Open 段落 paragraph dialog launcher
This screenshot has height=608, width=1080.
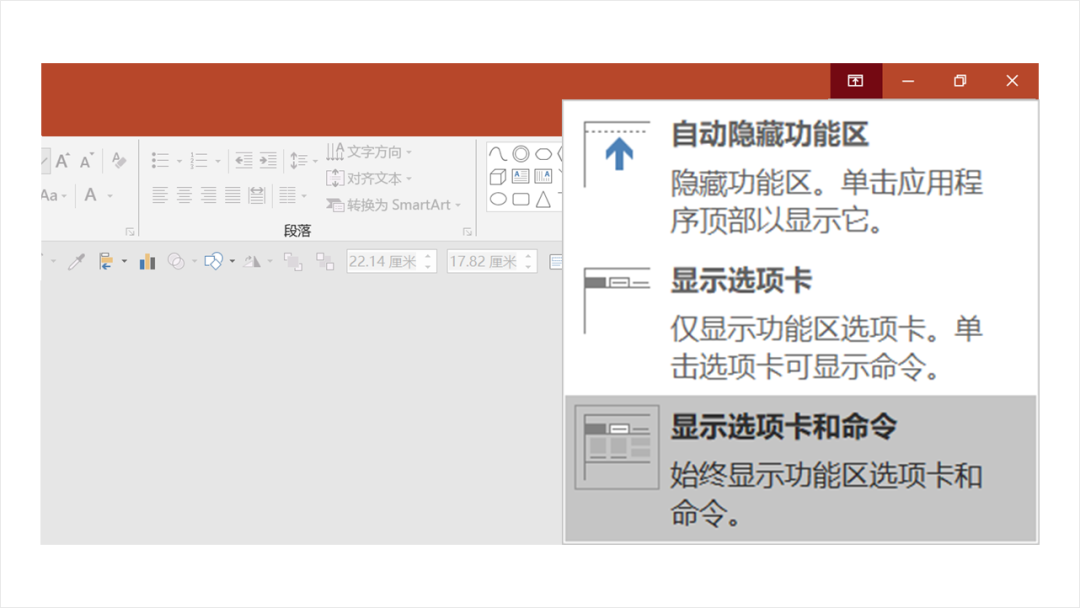[467, 232]
